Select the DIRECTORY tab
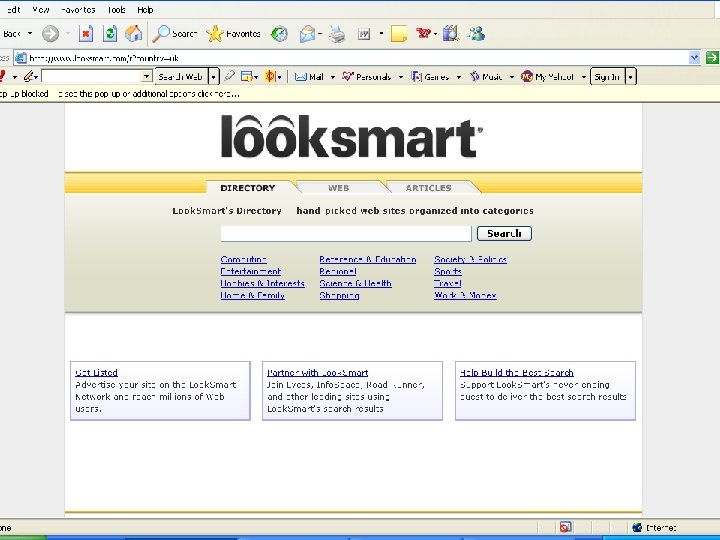 pyautogui.click(x=248, y=188)
